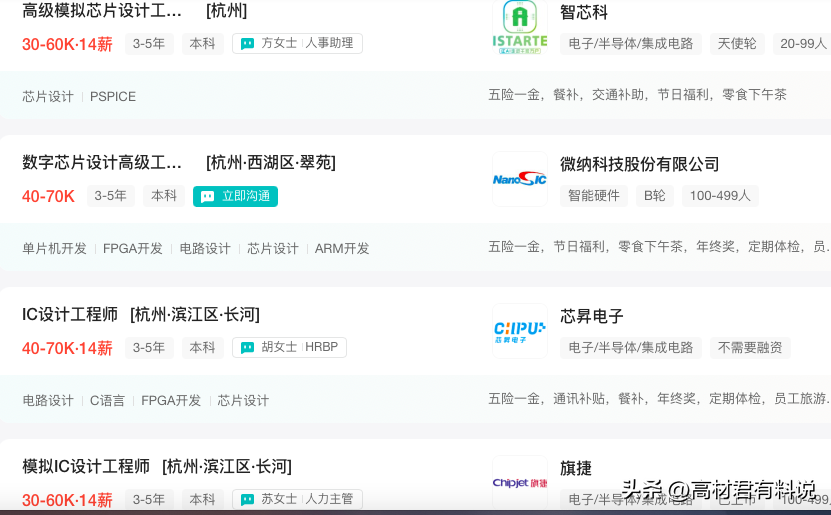This screenshot has width=831, height=515.
Task: Click the B轮 funding tag
Action: 655,196
